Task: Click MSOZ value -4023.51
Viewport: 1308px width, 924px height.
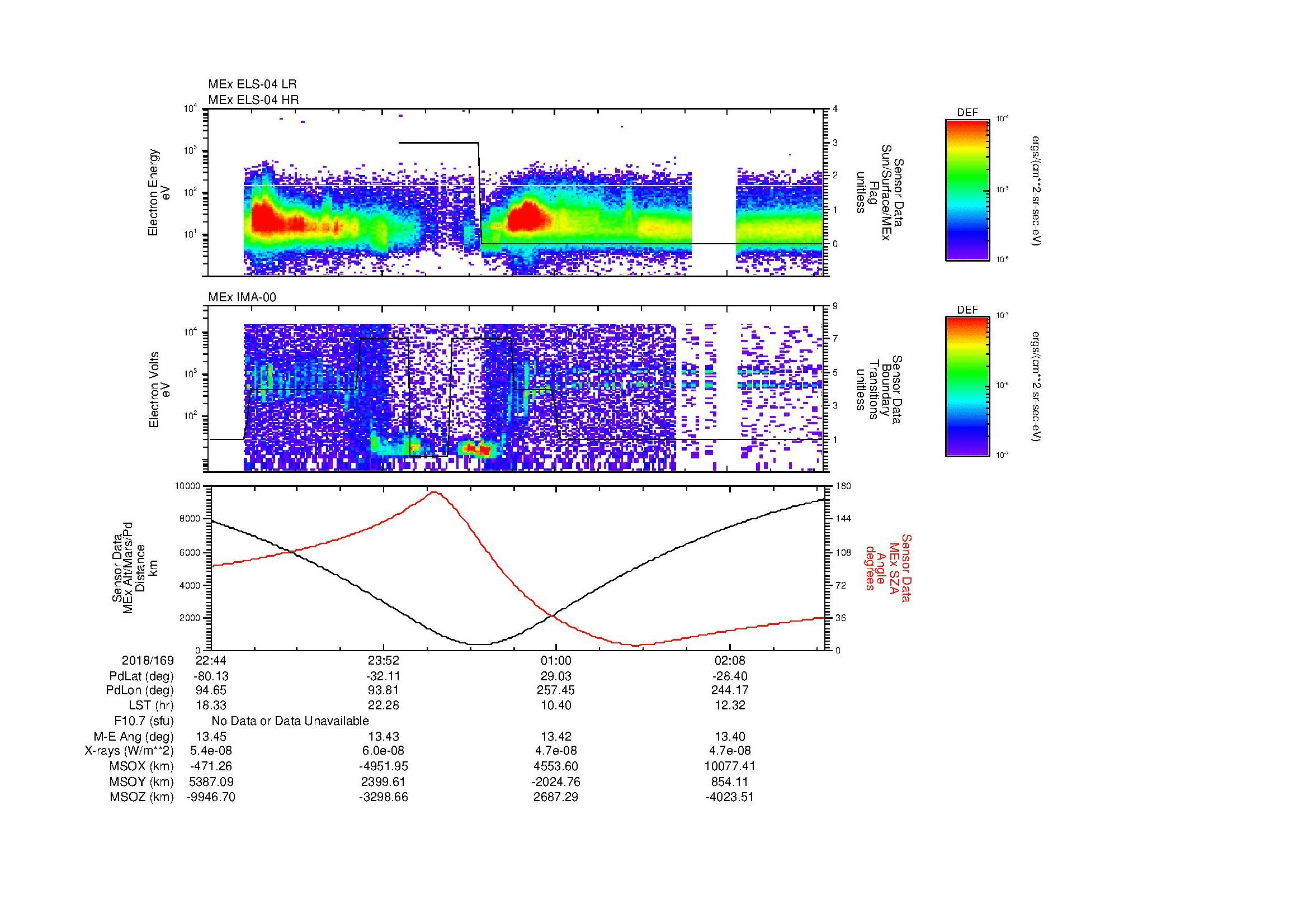Action: [x=730, y=798]
